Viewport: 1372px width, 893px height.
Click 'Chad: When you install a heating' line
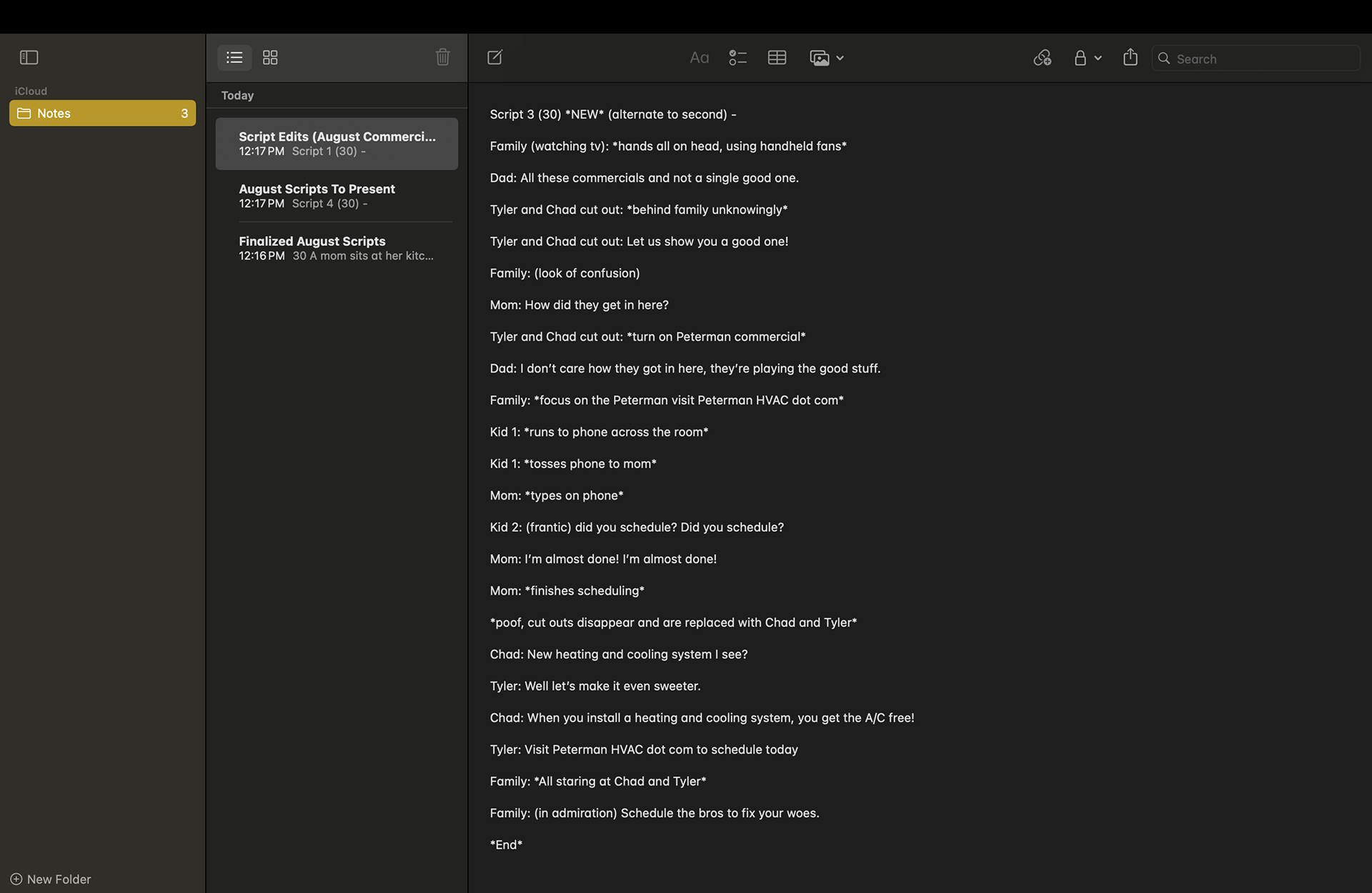(702, 718)
